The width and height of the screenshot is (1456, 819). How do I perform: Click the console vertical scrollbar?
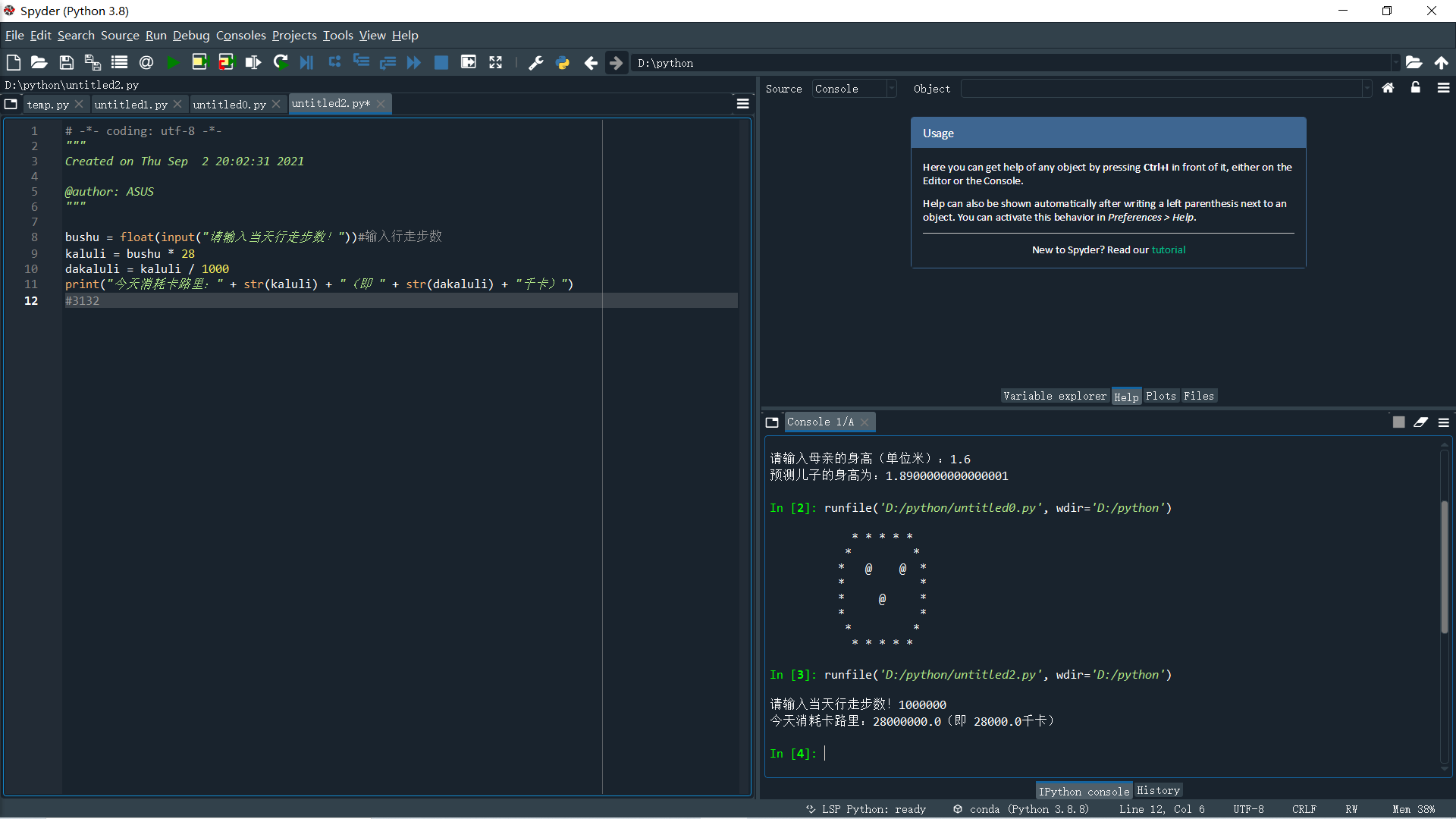[1444, 567]
